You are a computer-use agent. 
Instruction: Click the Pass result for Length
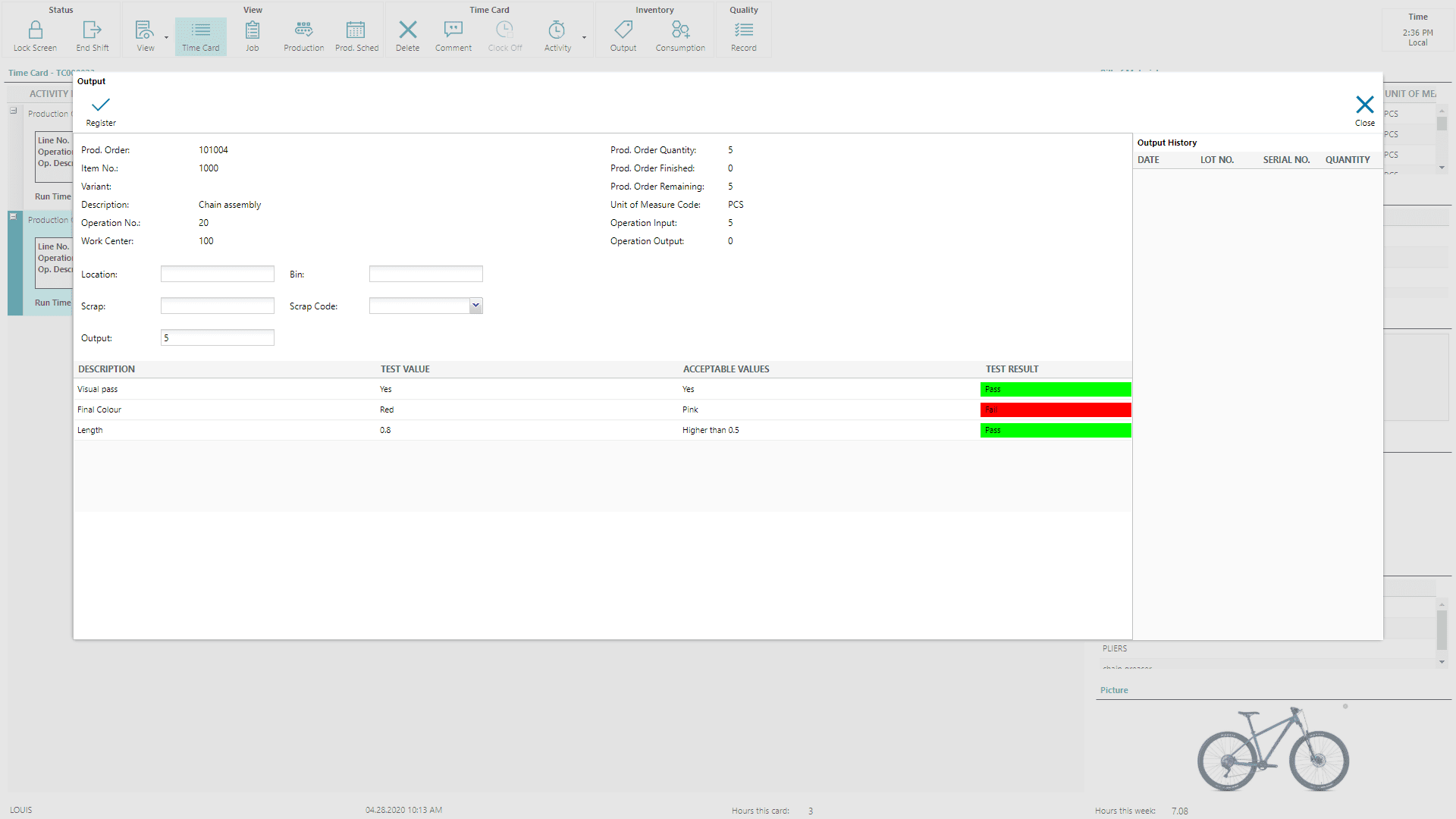click(1056, 430)
